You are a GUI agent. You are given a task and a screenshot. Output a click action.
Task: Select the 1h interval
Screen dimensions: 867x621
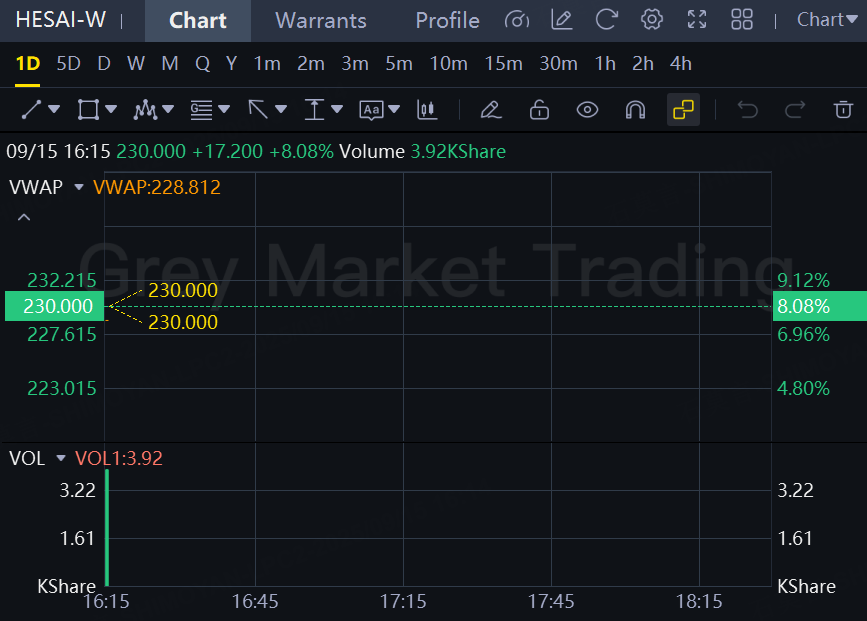pos(605,64)
